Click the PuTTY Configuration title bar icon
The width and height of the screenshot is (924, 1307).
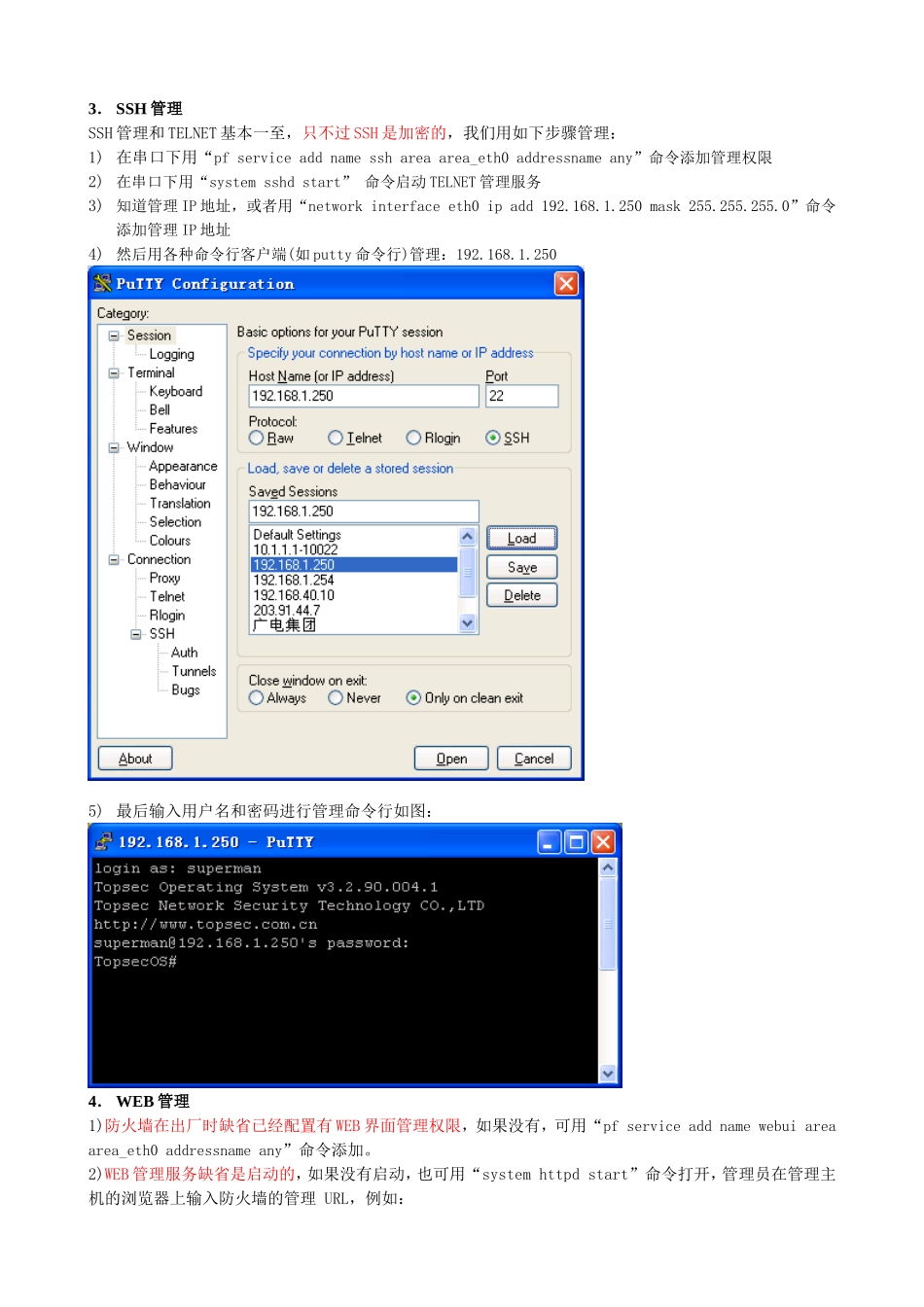[x=102, y=283]
